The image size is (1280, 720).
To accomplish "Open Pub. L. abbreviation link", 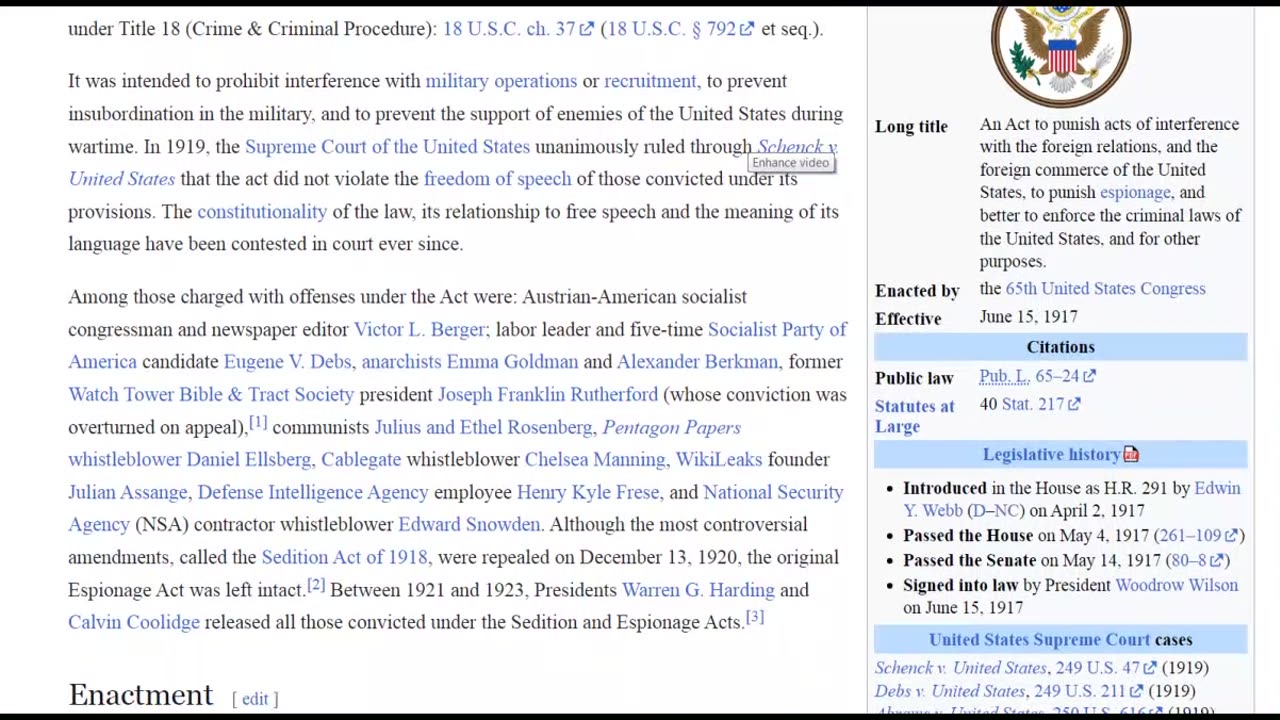I will [x=1004, y=376].
